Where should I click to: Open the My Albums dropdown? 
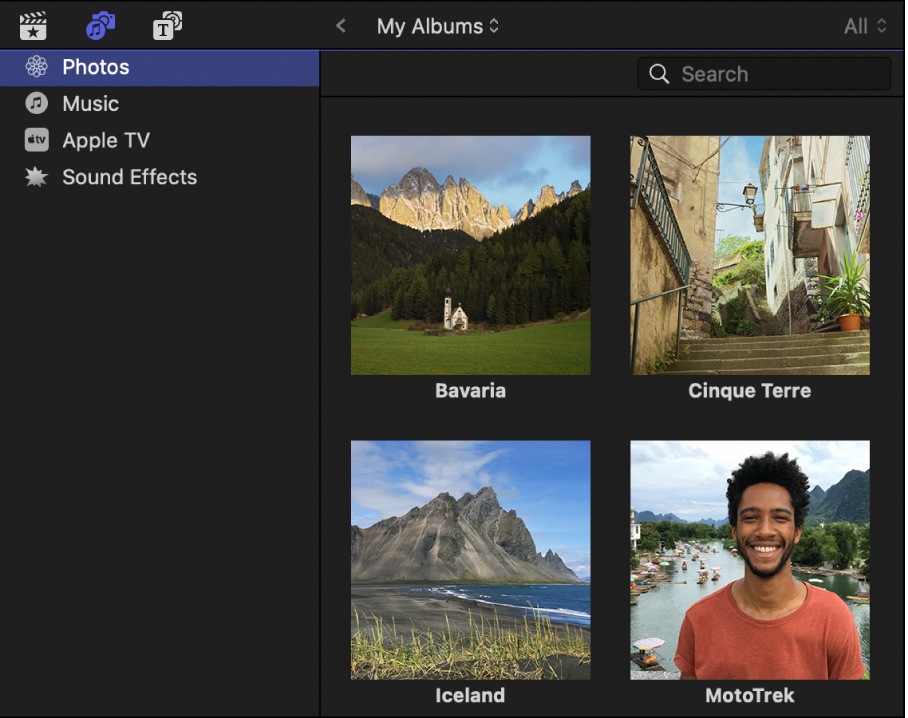438,26
